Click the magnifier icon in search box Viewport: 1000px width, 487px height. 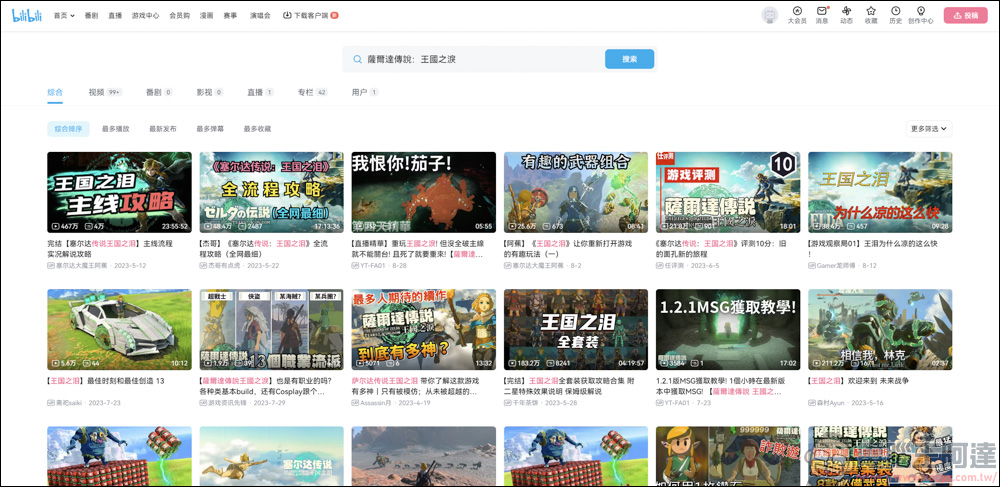(358, 59)
